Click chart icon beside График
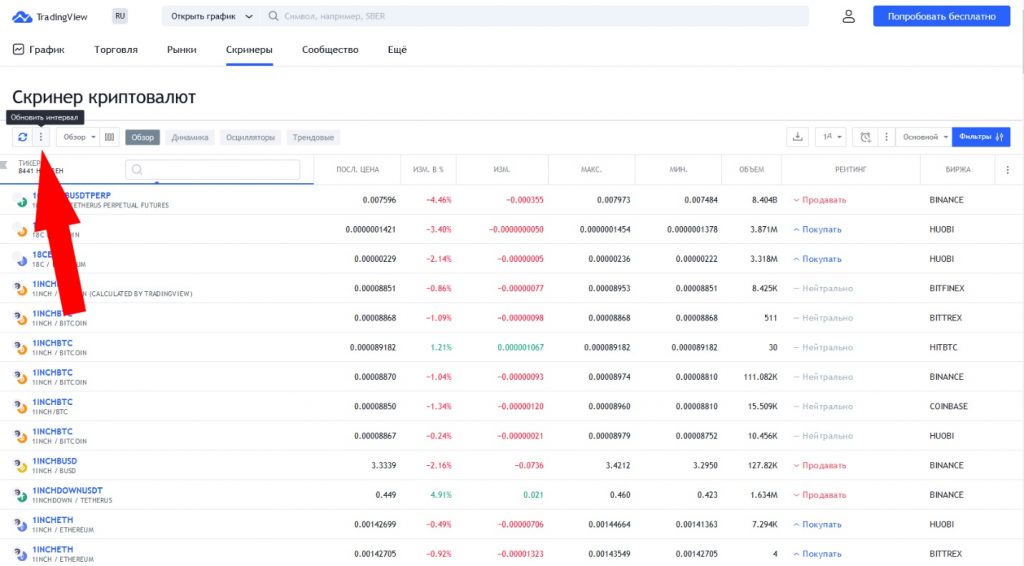This screenshot has width=1024, height=566. [18, 50]
